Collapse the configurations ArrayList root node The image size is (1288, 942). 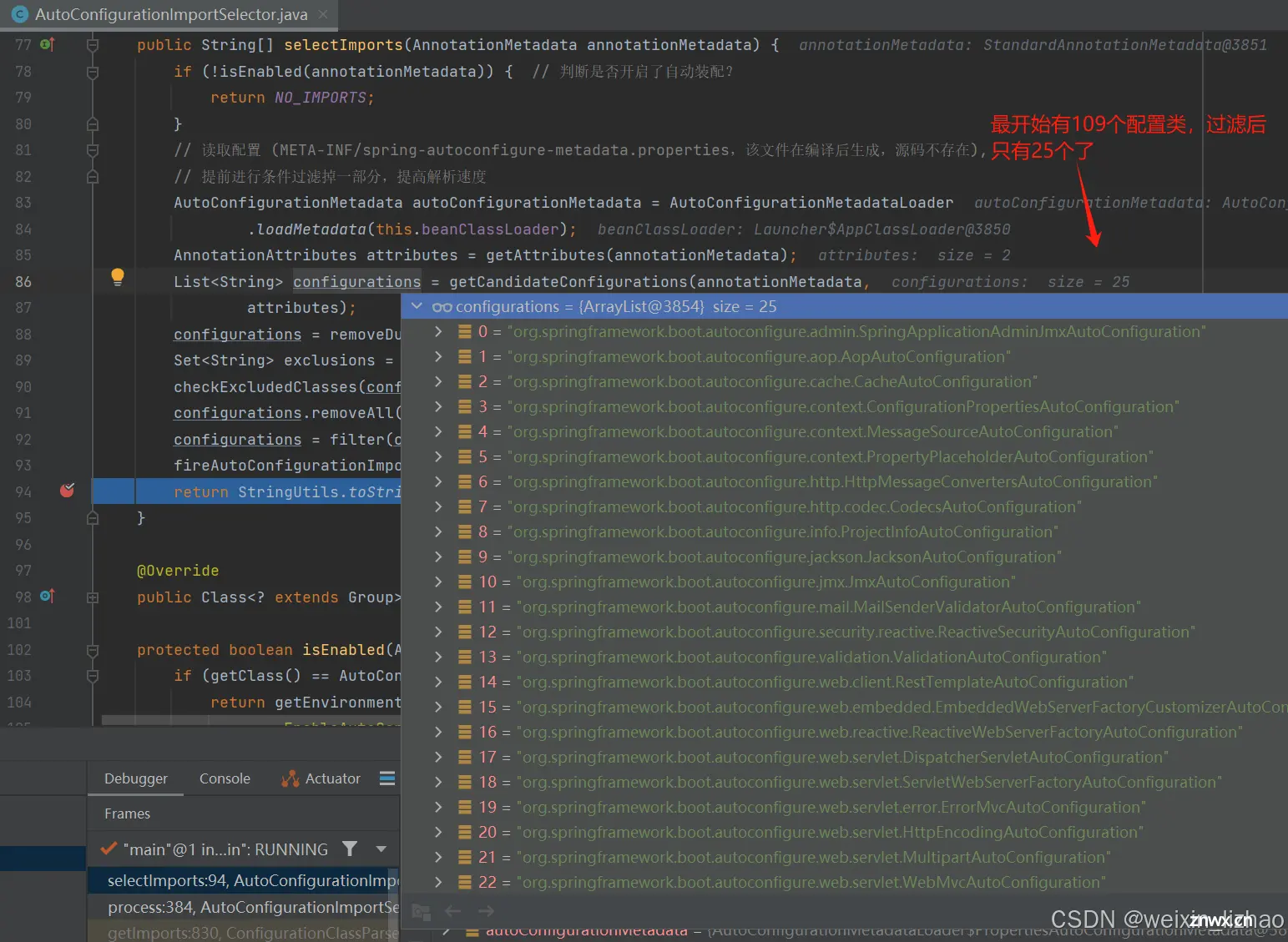pyautogui.click(x=417, y=306)
